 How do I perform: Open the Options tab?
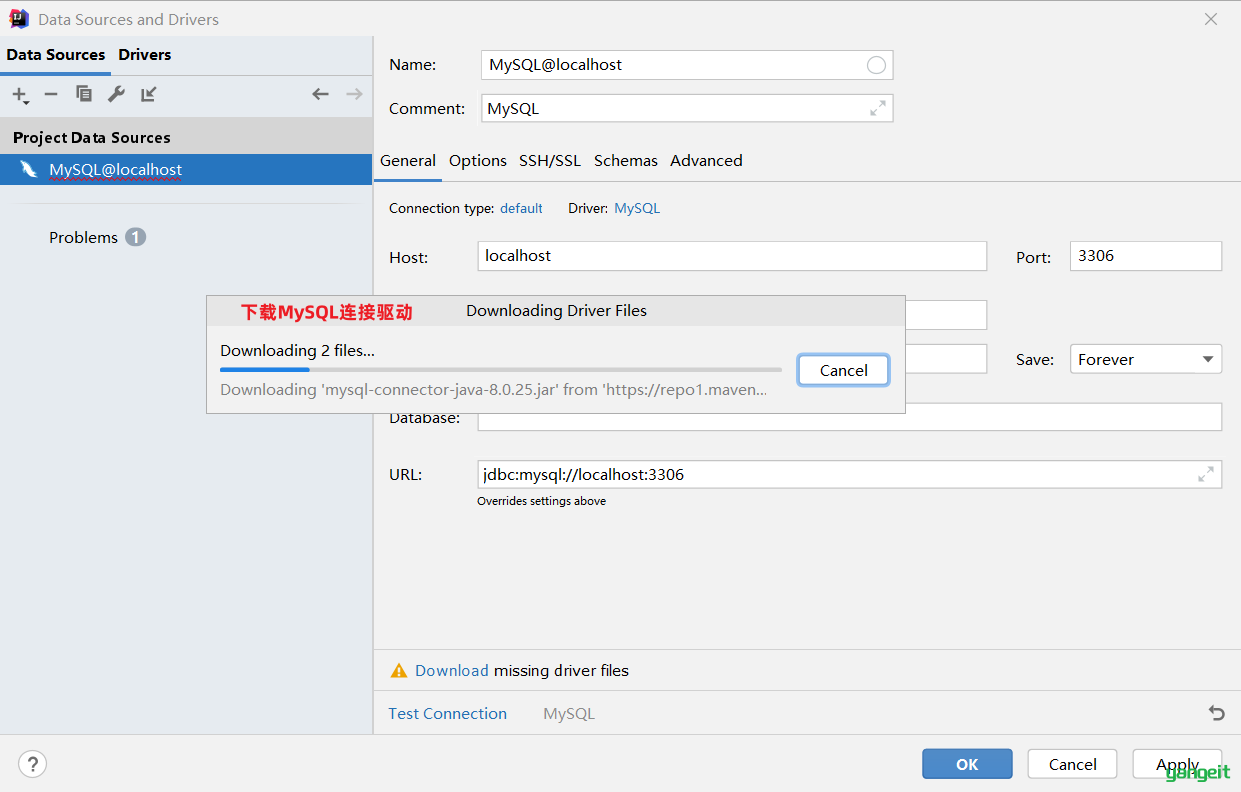click(x=478, y=160)
